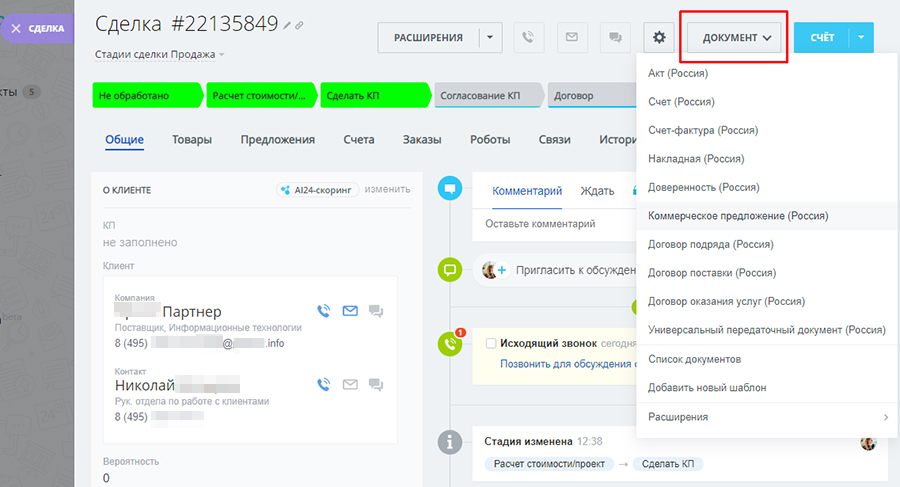Image resolution: width=900 pixels, height=487 pixels.
Task: Click the Расширения button
Action: pos(428,37)
